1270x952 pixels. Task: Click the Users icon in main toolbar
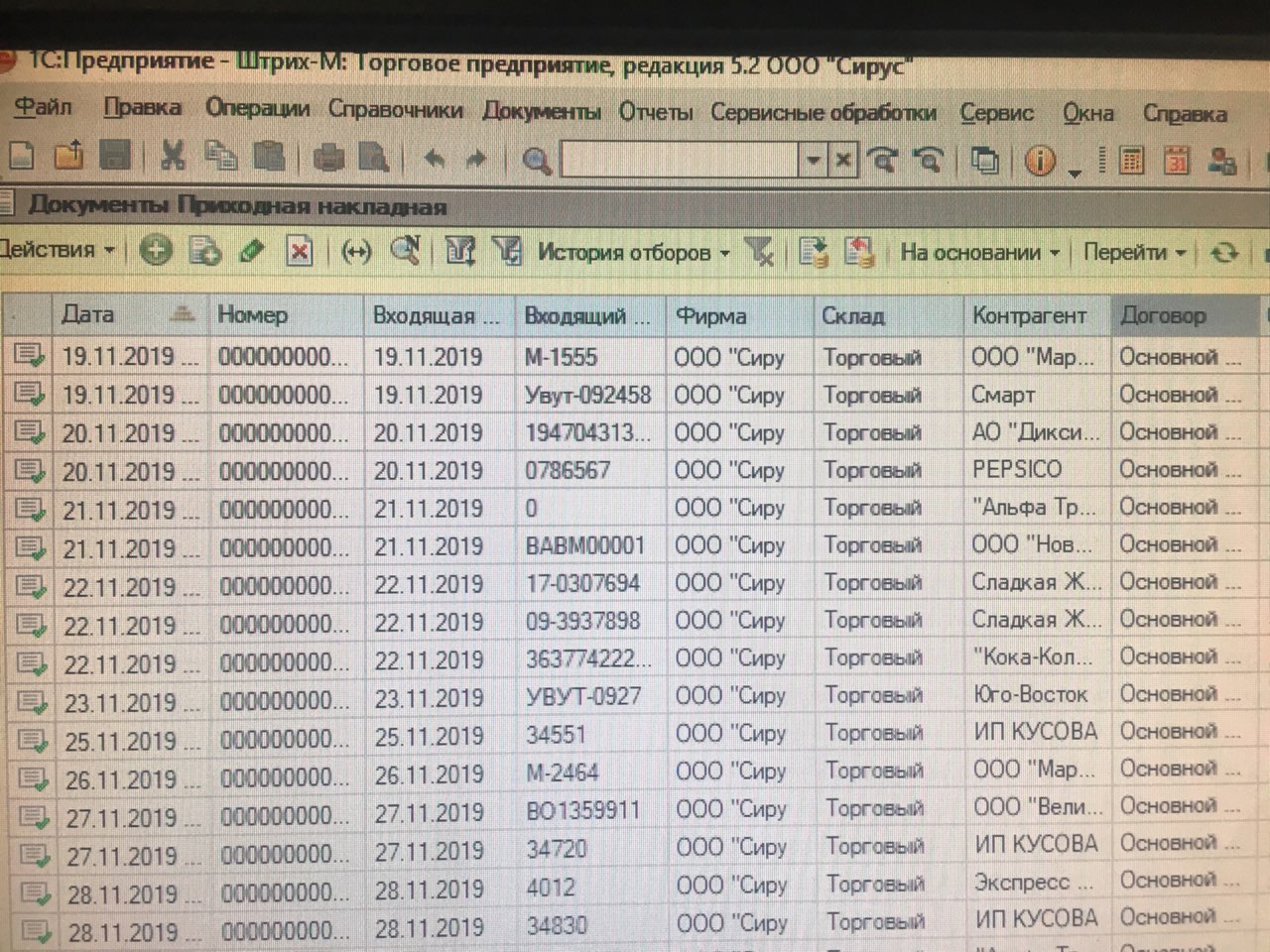pos(1221,162)
